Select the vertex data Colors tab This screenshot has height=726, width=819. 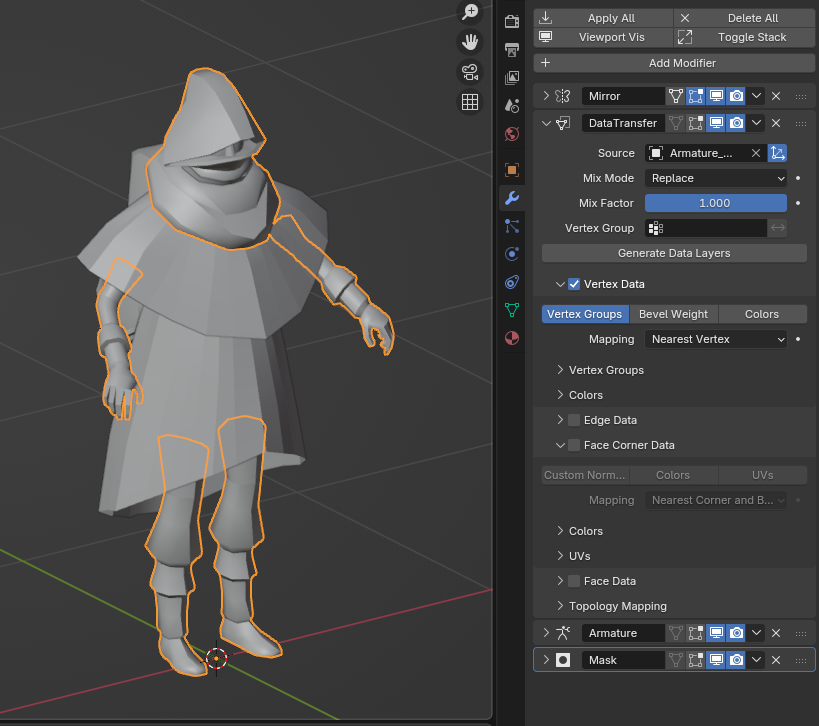pyautogui.click(x=761, y=314)
